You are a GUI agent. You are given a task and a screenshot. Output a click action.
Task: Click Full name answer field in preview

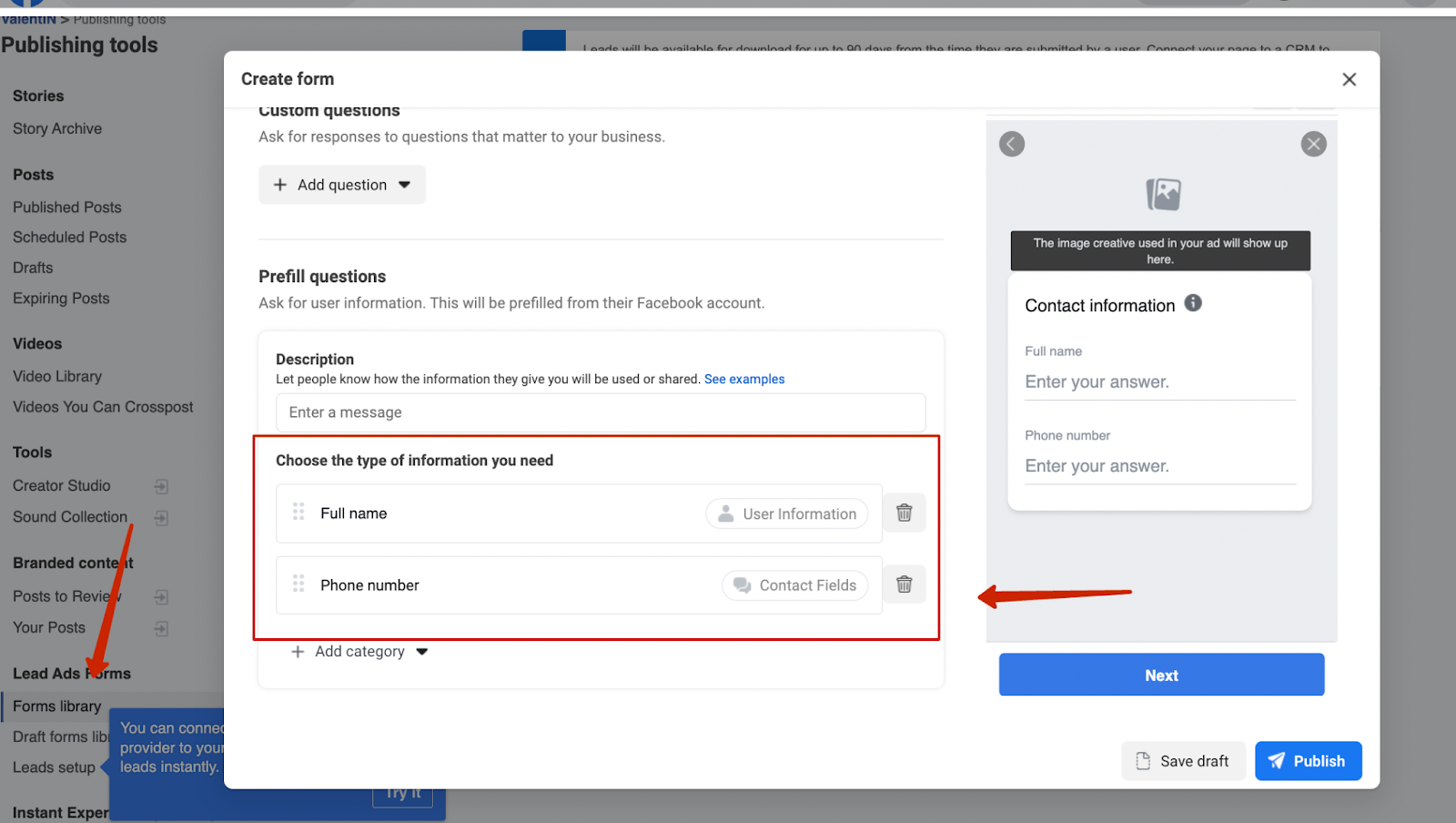1160,382
